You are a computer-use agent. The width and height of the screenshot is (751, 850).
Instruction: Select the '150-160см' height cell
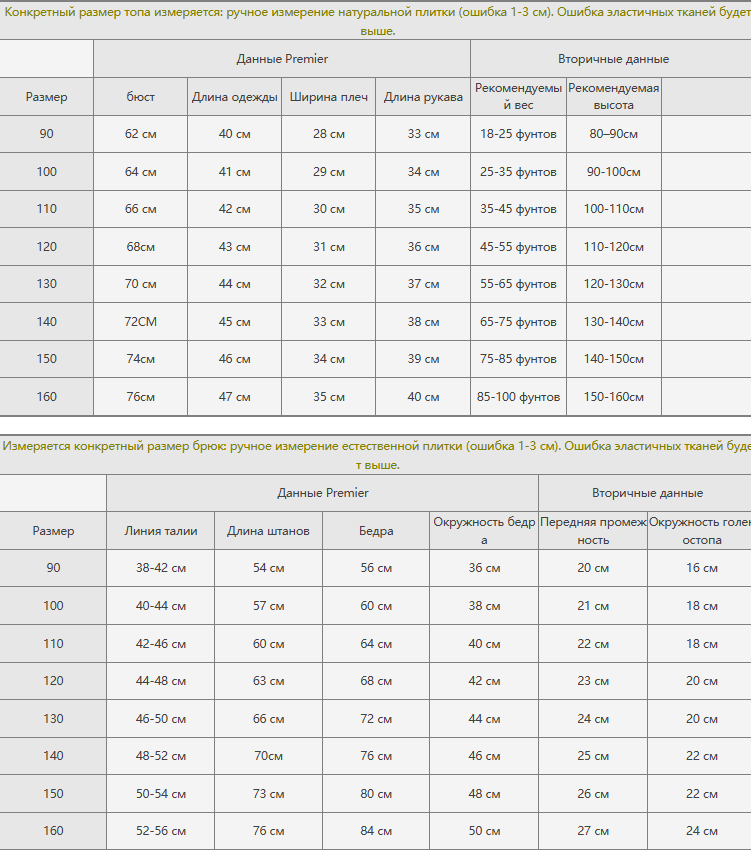[x=614, y=397]
